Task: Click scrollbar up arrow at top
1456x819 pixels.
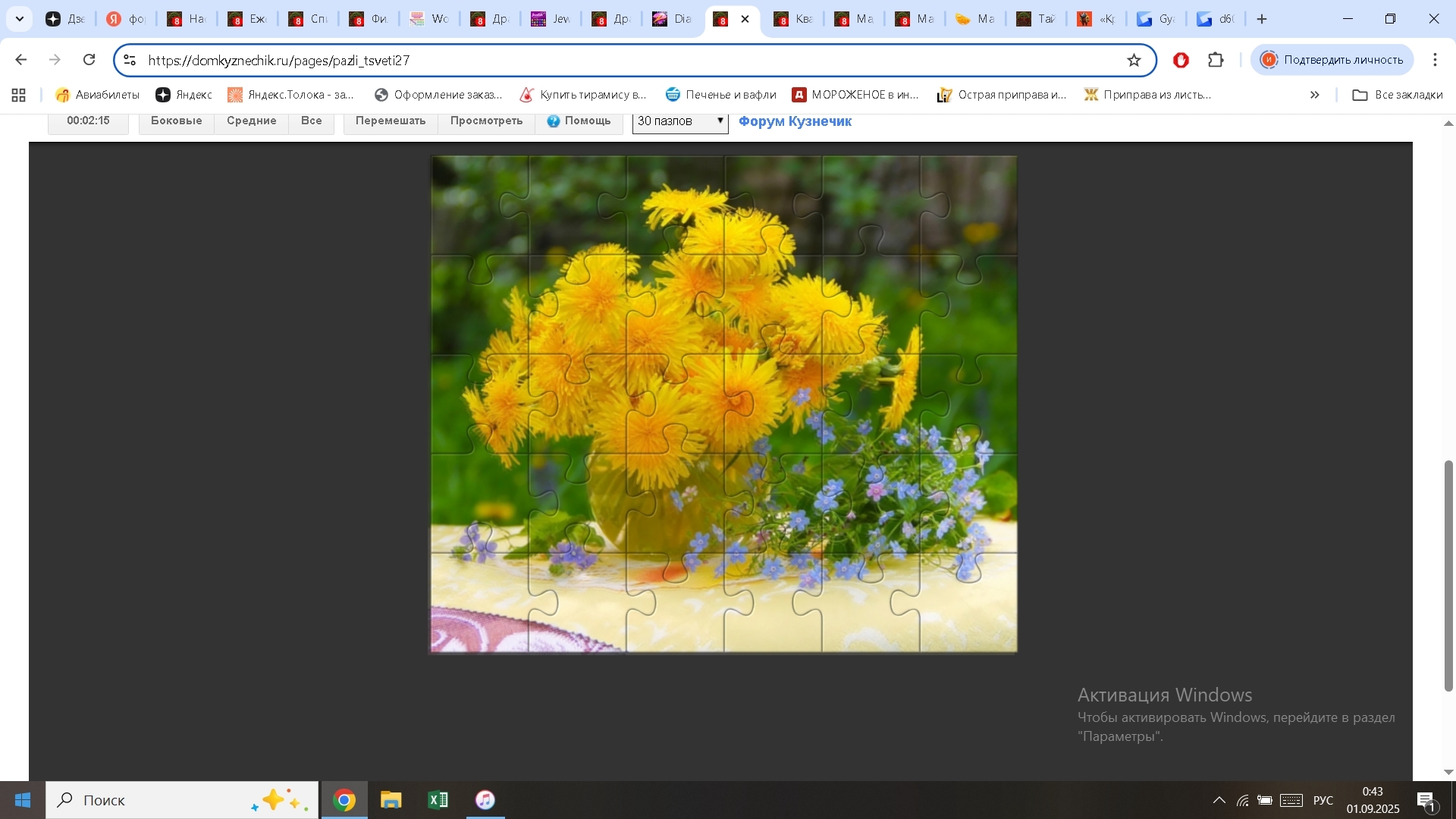Action: [1448, 124]
